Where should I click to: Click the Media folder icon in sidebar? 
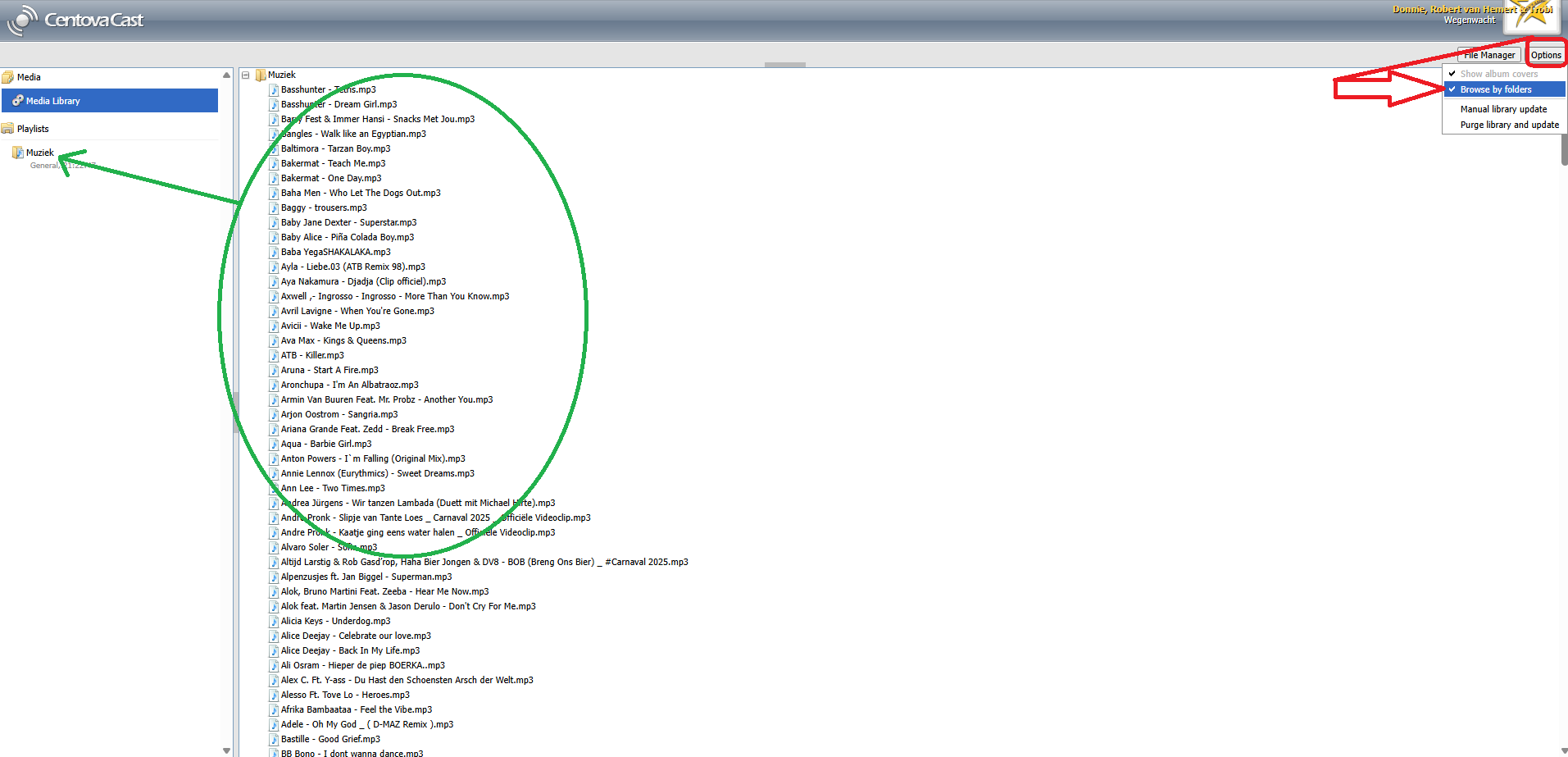click(8, 77)
